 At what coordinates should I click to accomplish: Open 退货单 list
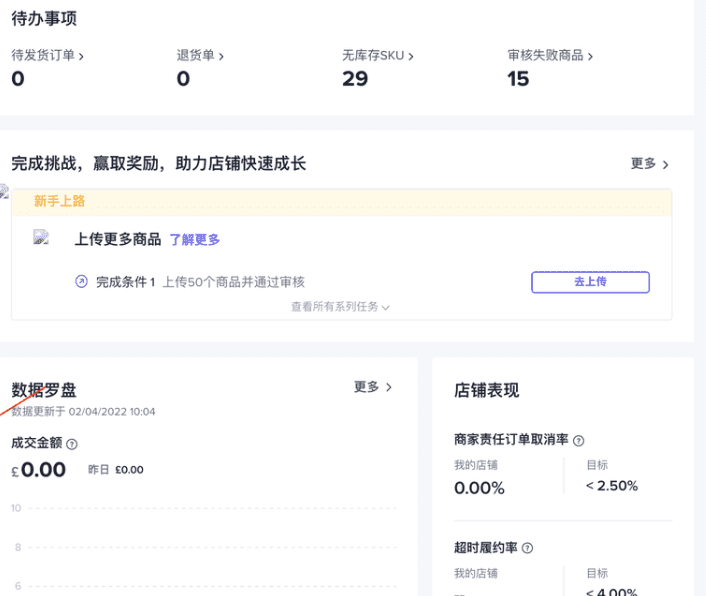[x=200, y=56]
